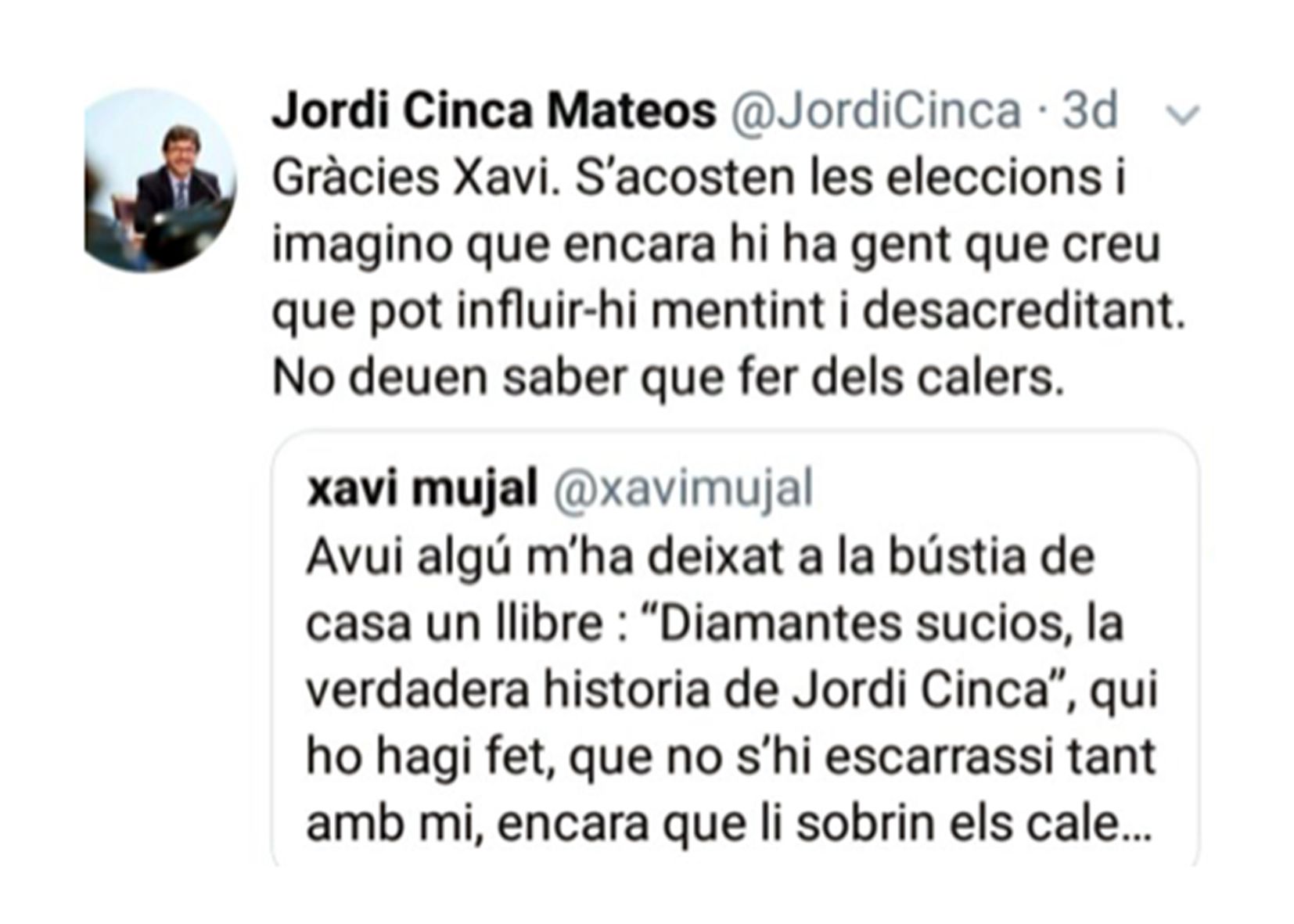Screen dimensions: 1294x924
Task: Open the @JordiCinca handle link
Action: [x=875, y=110]
